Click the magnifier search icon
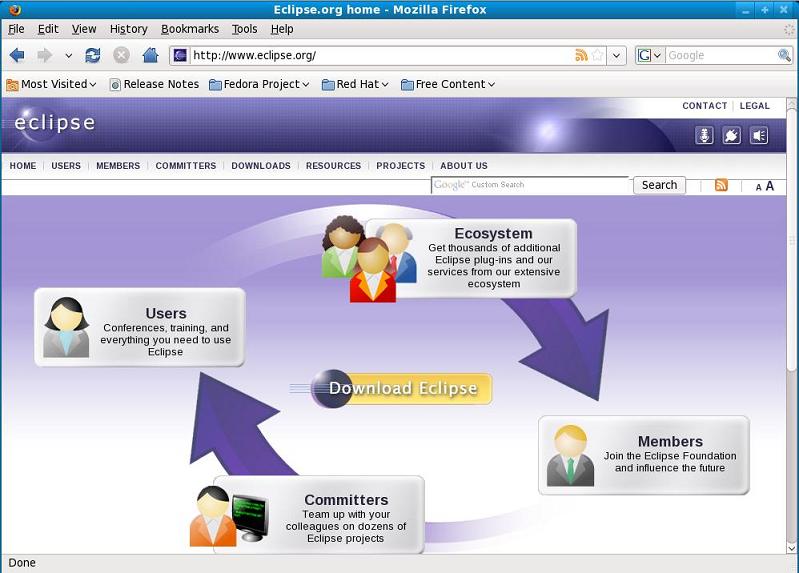Screen dimensions: 799x573 point(784,55)
